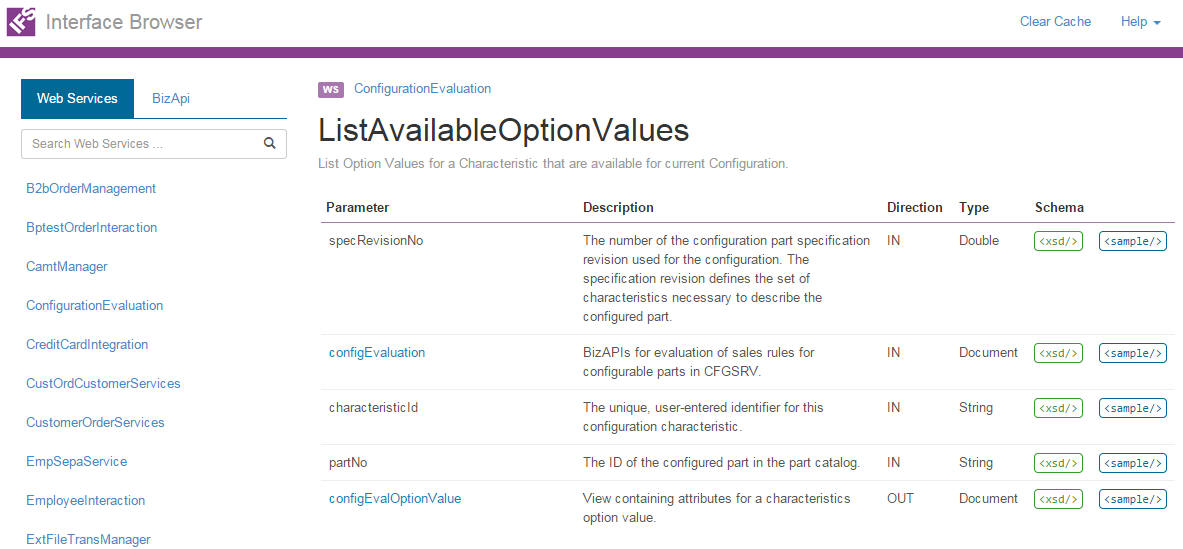Expand the Help dropdown menu
Screen dimensions: 1183x549
(1140, 21)
